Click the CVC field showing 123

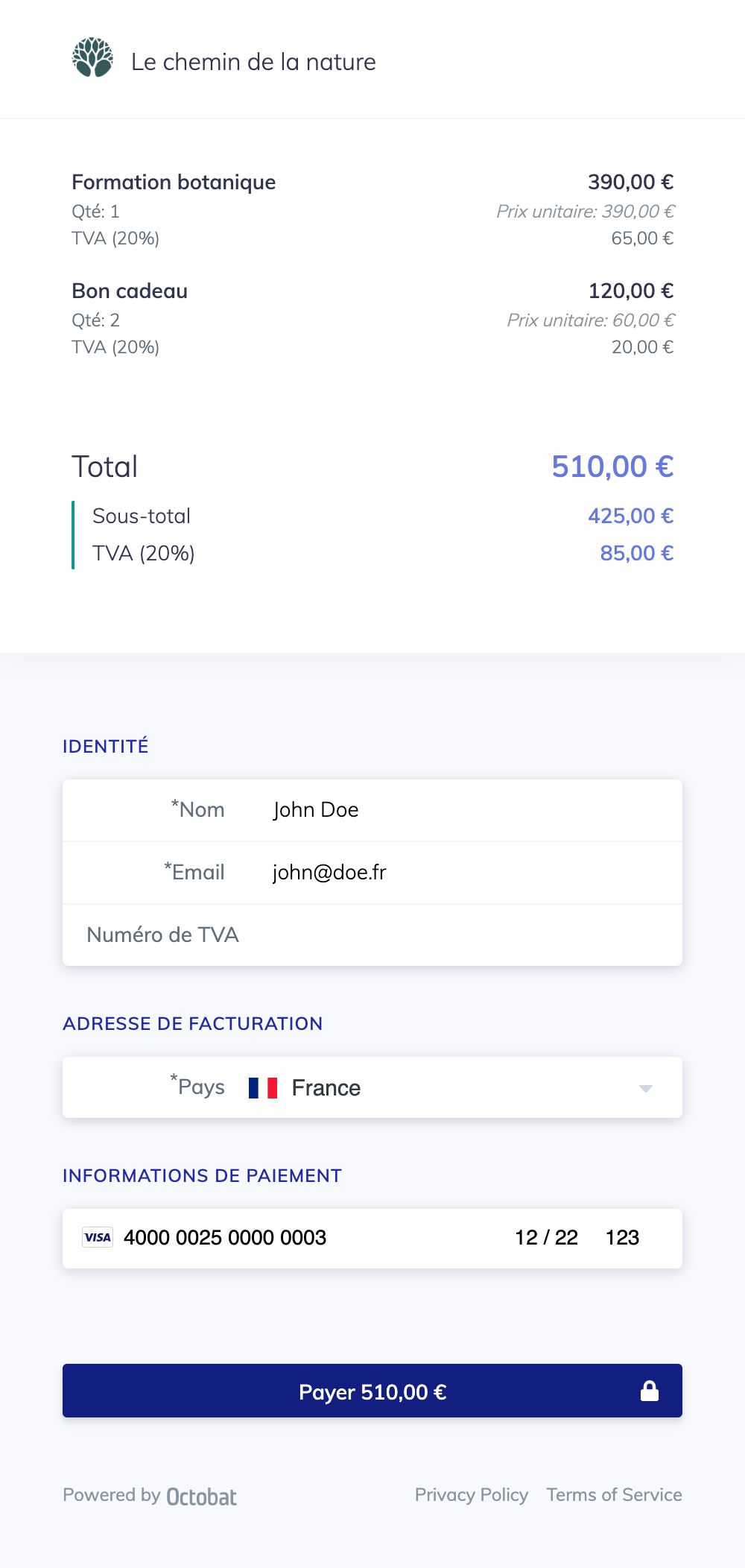coord(622,1238)
